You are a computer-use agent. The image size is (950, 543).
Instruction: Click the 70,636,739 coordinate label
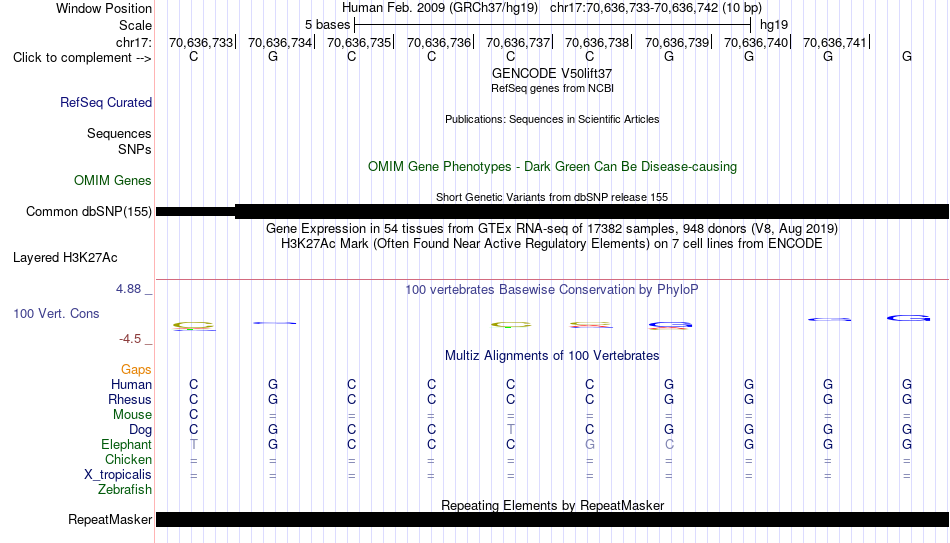(677, 42)
